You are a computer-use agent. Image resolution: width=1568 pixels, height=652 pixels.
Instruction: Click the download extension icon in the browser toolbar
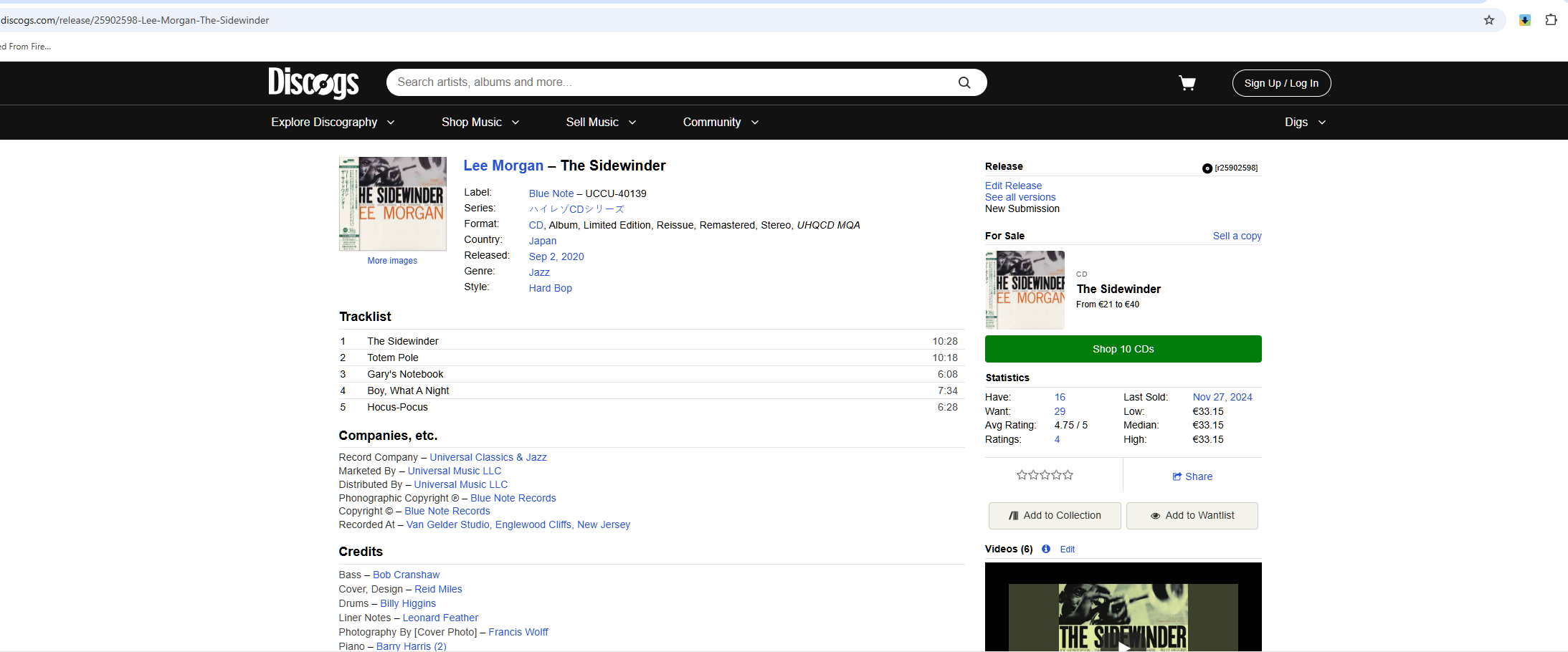(1525, 20)
